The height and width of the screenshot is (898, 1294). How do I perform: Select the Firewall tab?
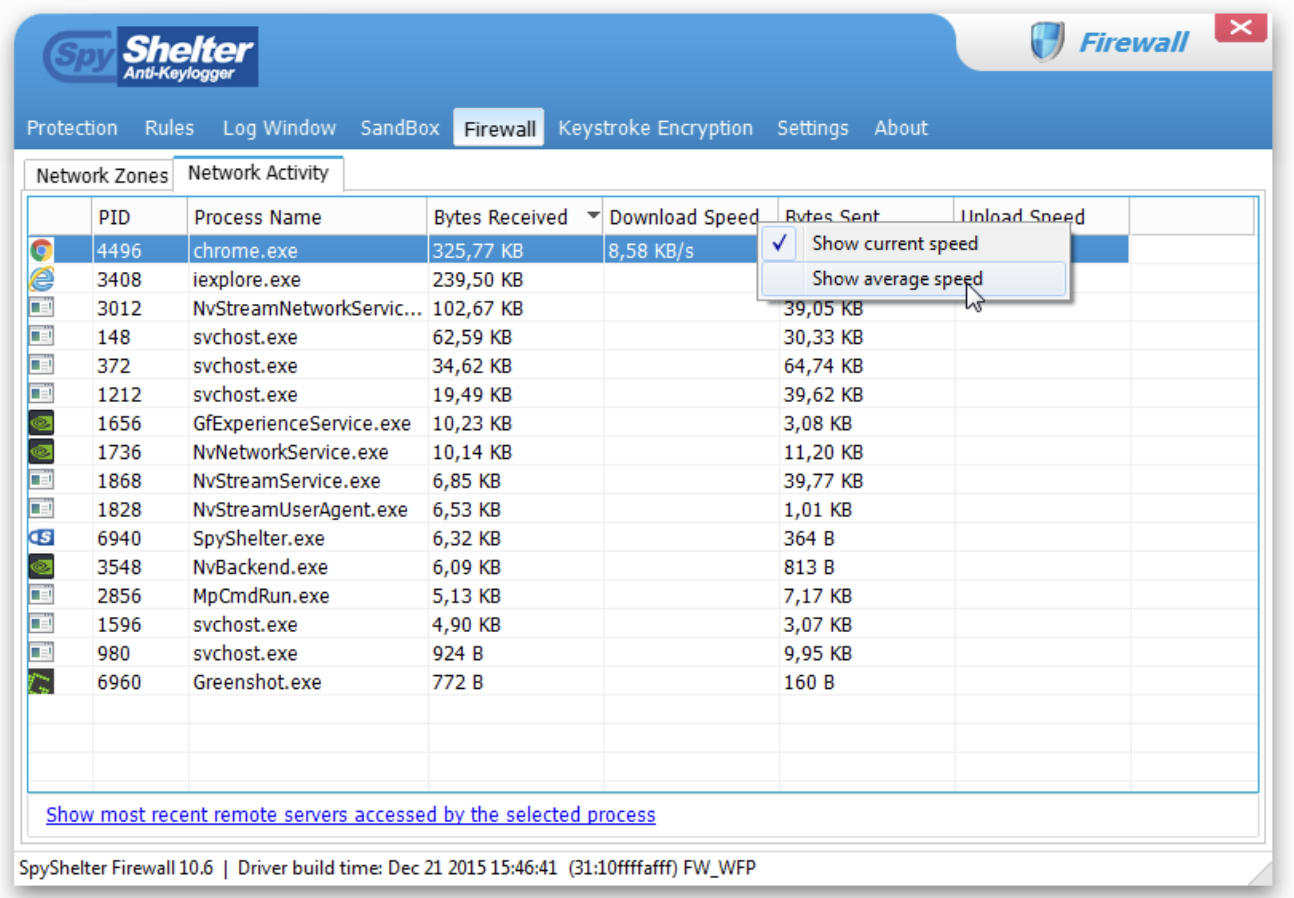point(499,128)
